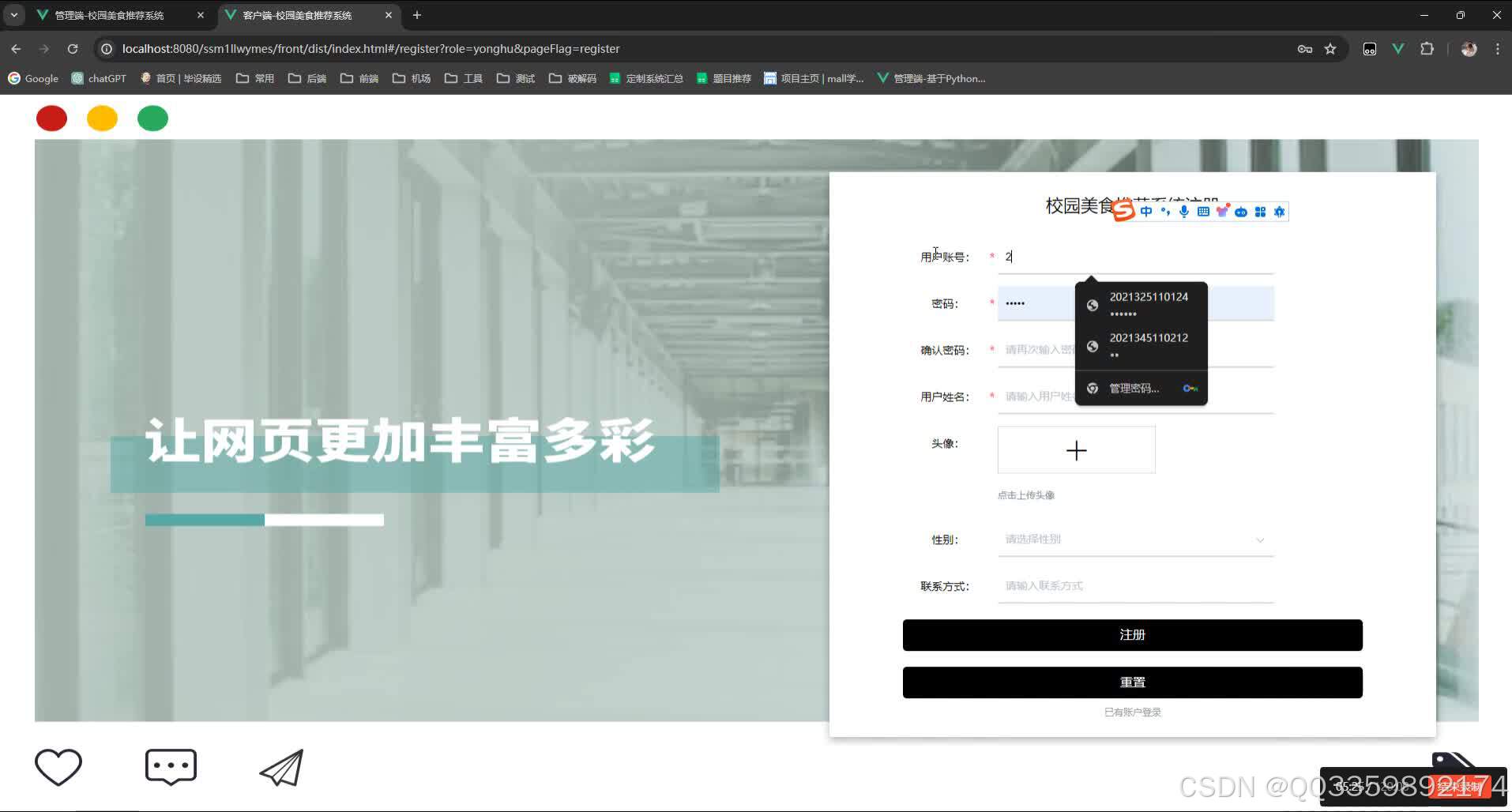Click the green circle at top left

[x=152, y=118]
